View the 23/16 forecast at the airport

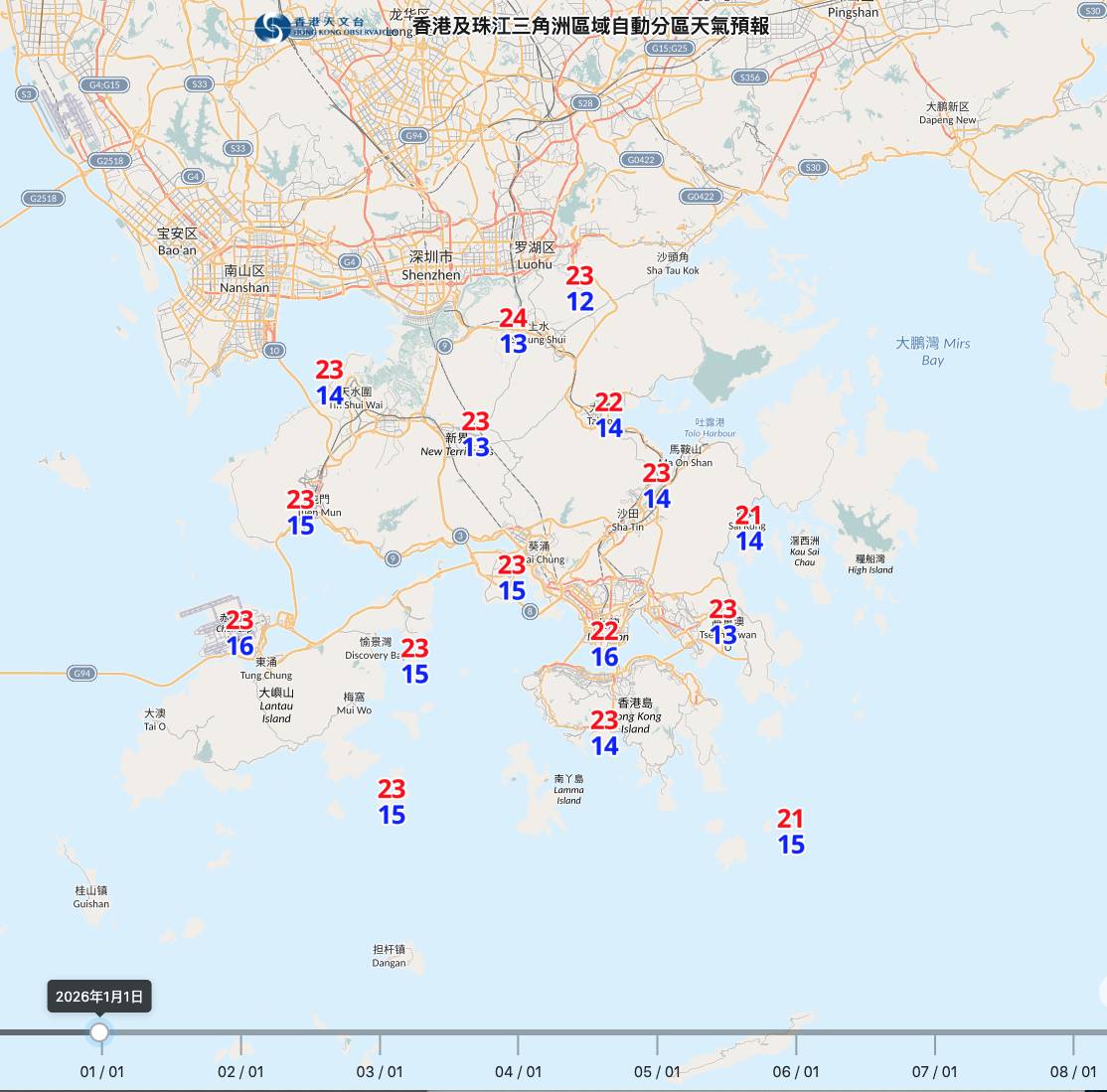point(239,633)
